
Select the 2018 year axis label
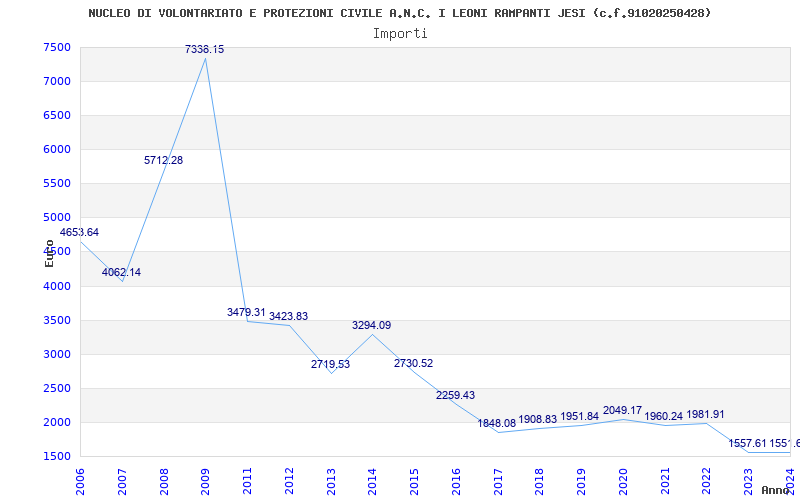point(540,482)
